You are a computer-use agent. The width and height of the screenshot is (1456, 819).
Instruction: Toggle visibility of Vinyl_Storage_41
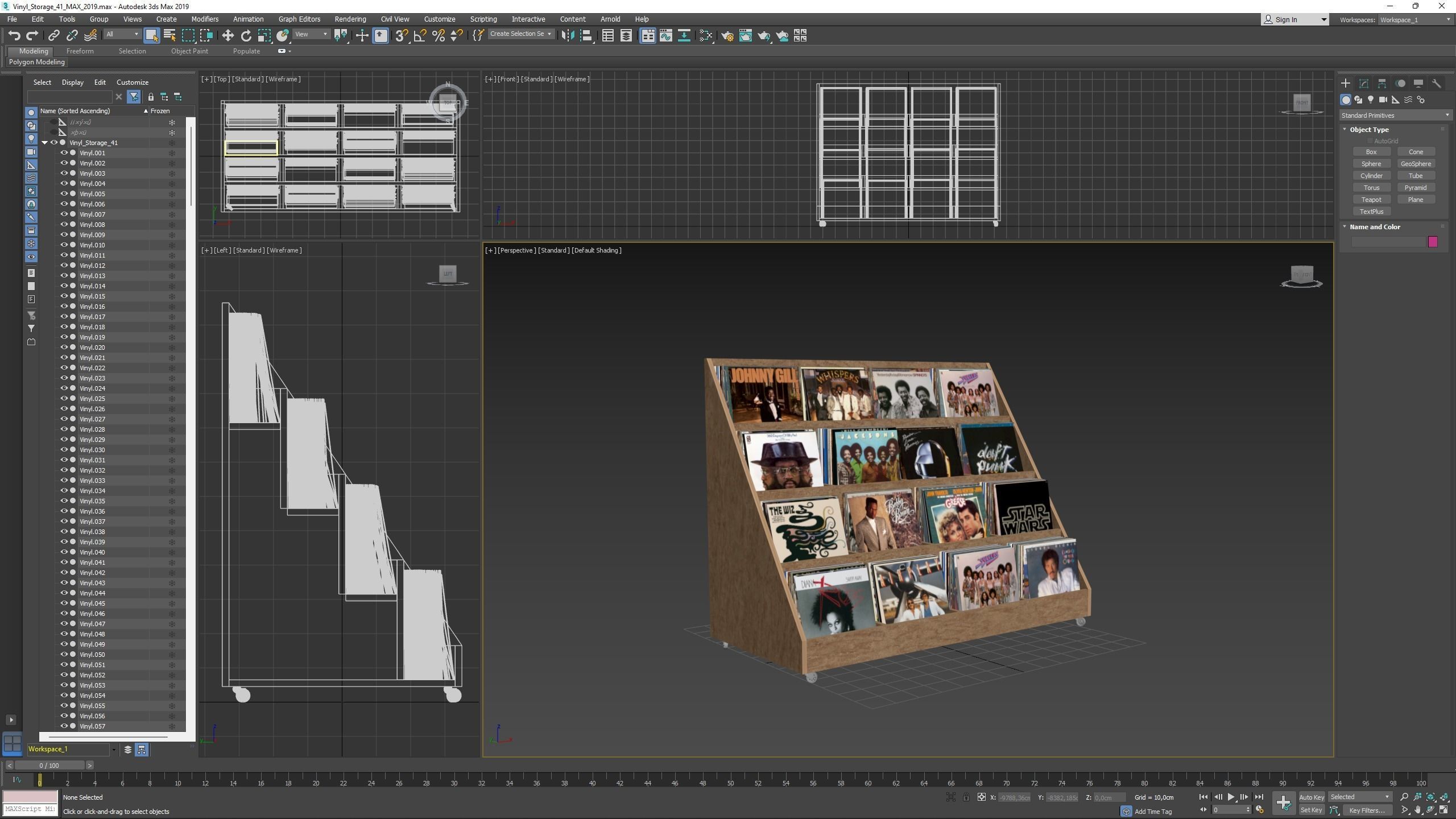(x=54, y=143)
